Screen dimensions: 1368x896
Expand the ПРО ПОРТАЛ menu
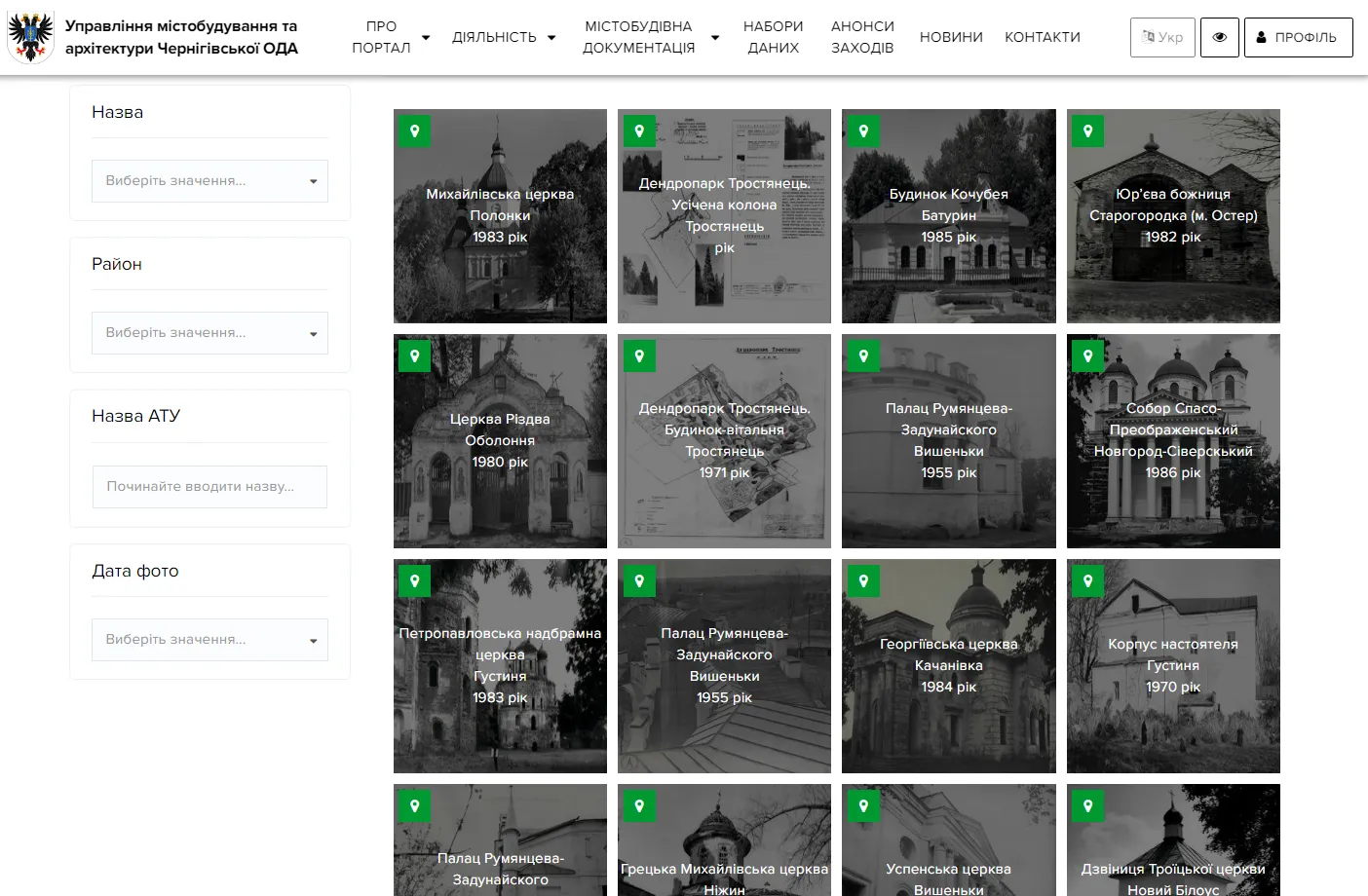tap(391, 37)
